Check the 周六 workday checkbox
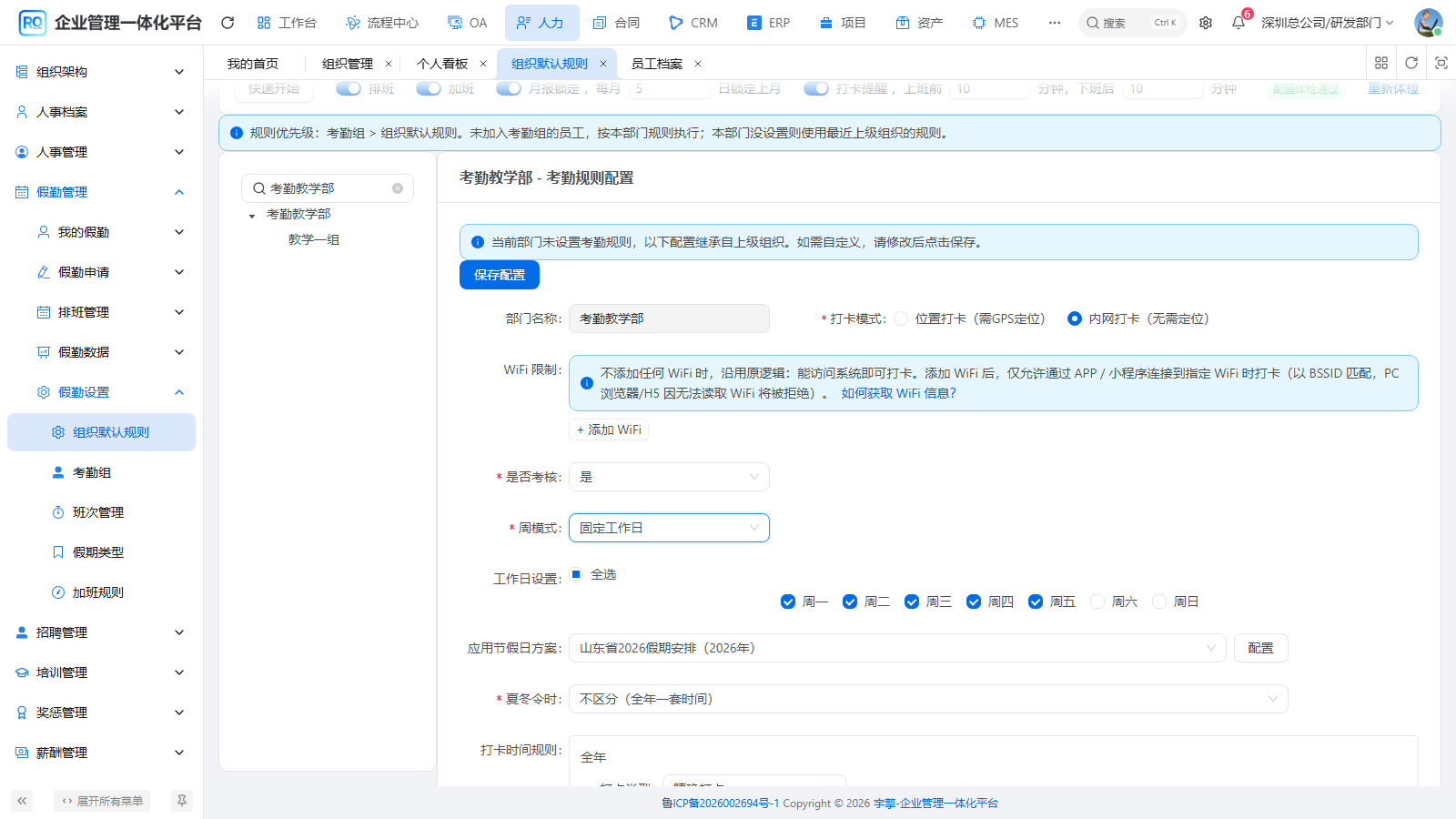 point(1097,602)
